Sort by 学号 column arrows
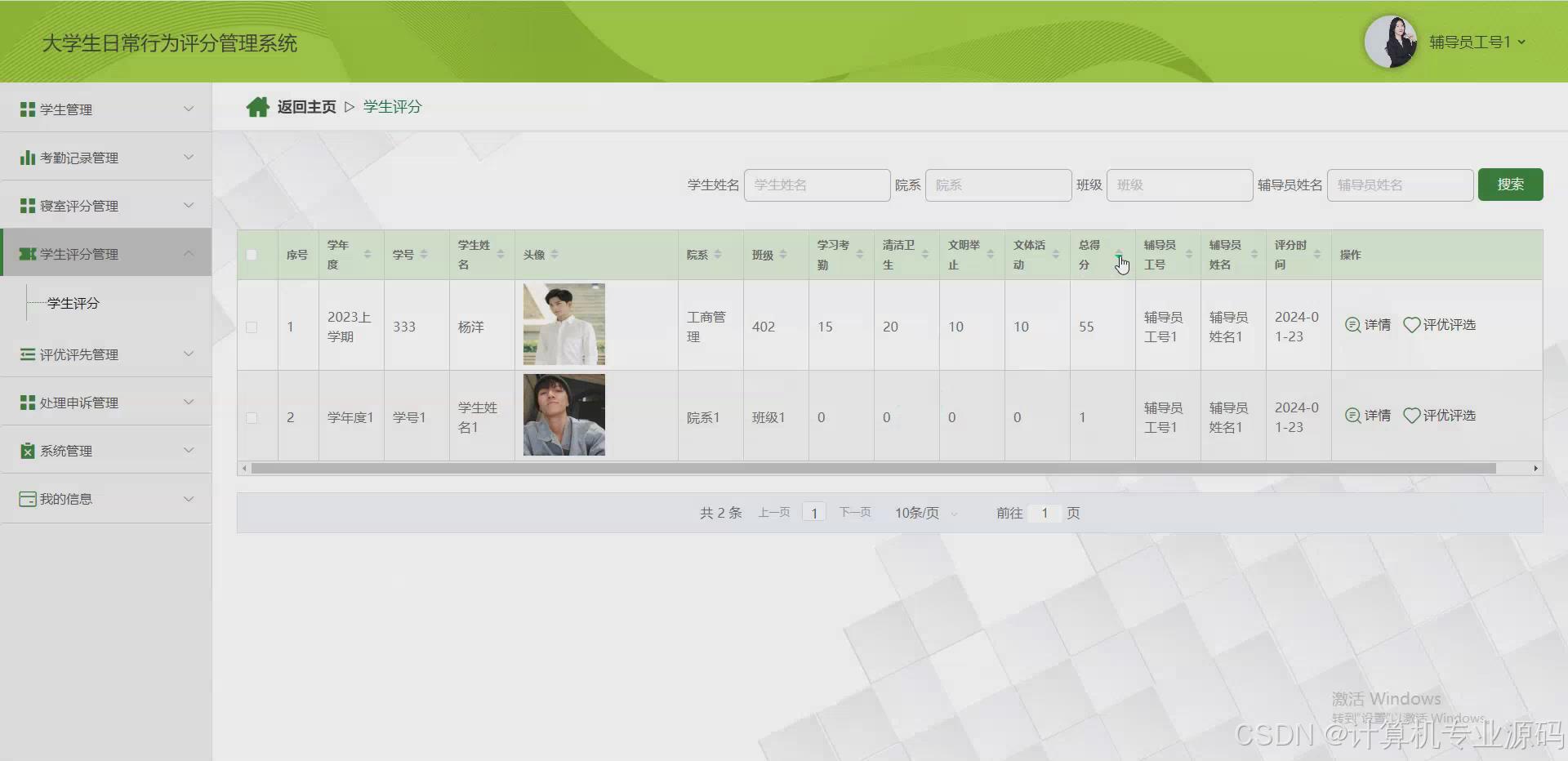Image resolution: width=1568 pixels, height=761 pixels. click(424, 255)
